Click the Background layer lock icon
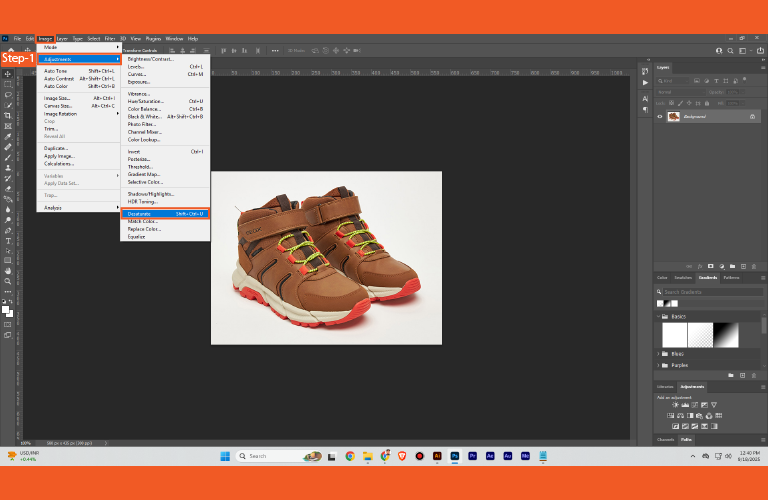 pos(752,116)
